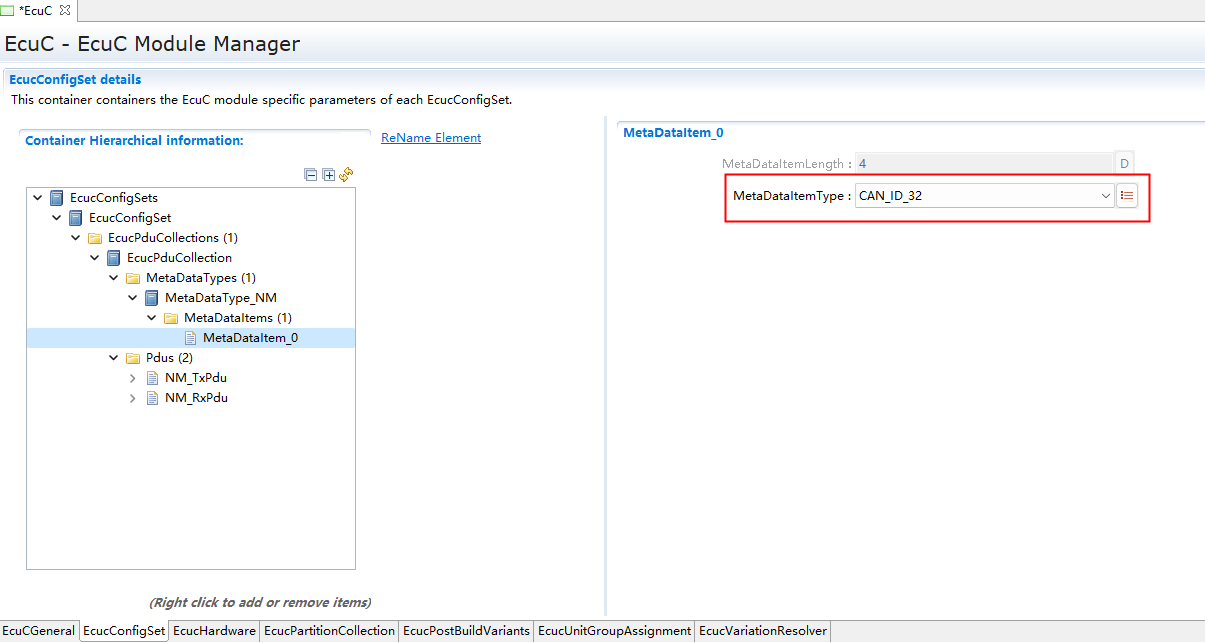Open the EcucHardware tab

tap(214, 631)
